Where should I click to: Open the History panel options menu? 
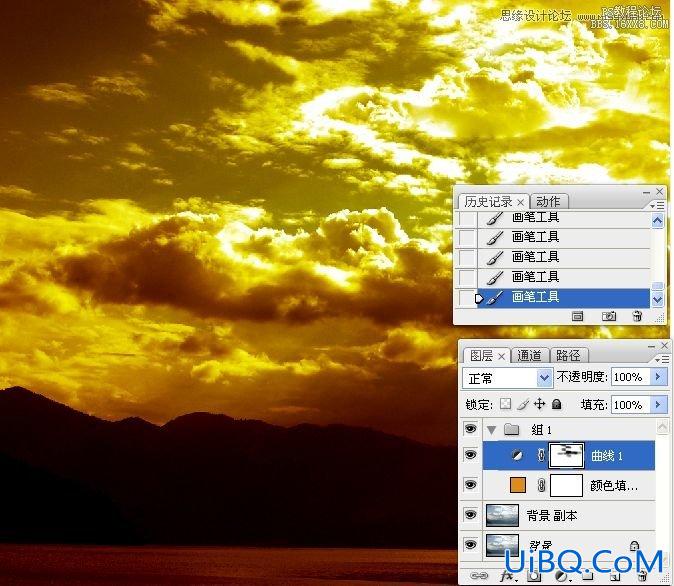pos(657,206)
